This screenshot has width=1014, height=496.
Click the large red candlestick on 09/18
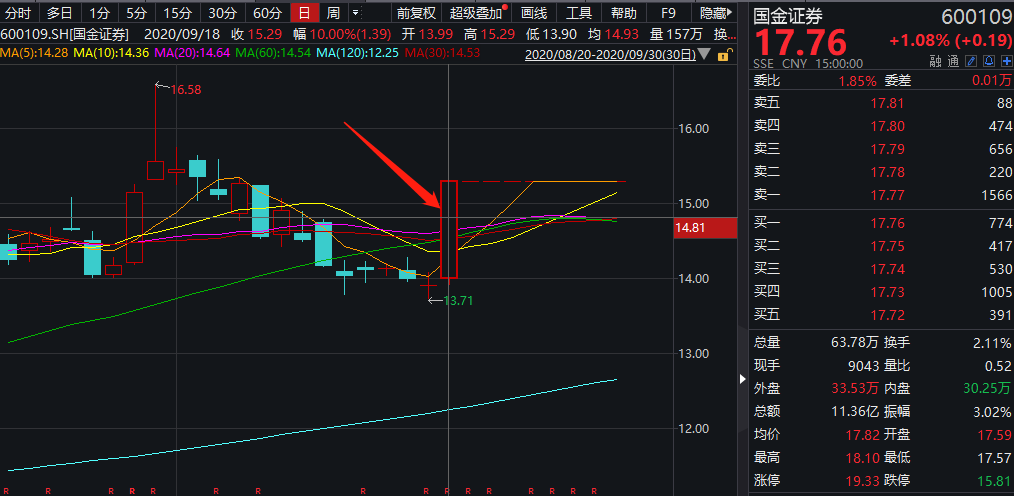(x=449, y=230)
